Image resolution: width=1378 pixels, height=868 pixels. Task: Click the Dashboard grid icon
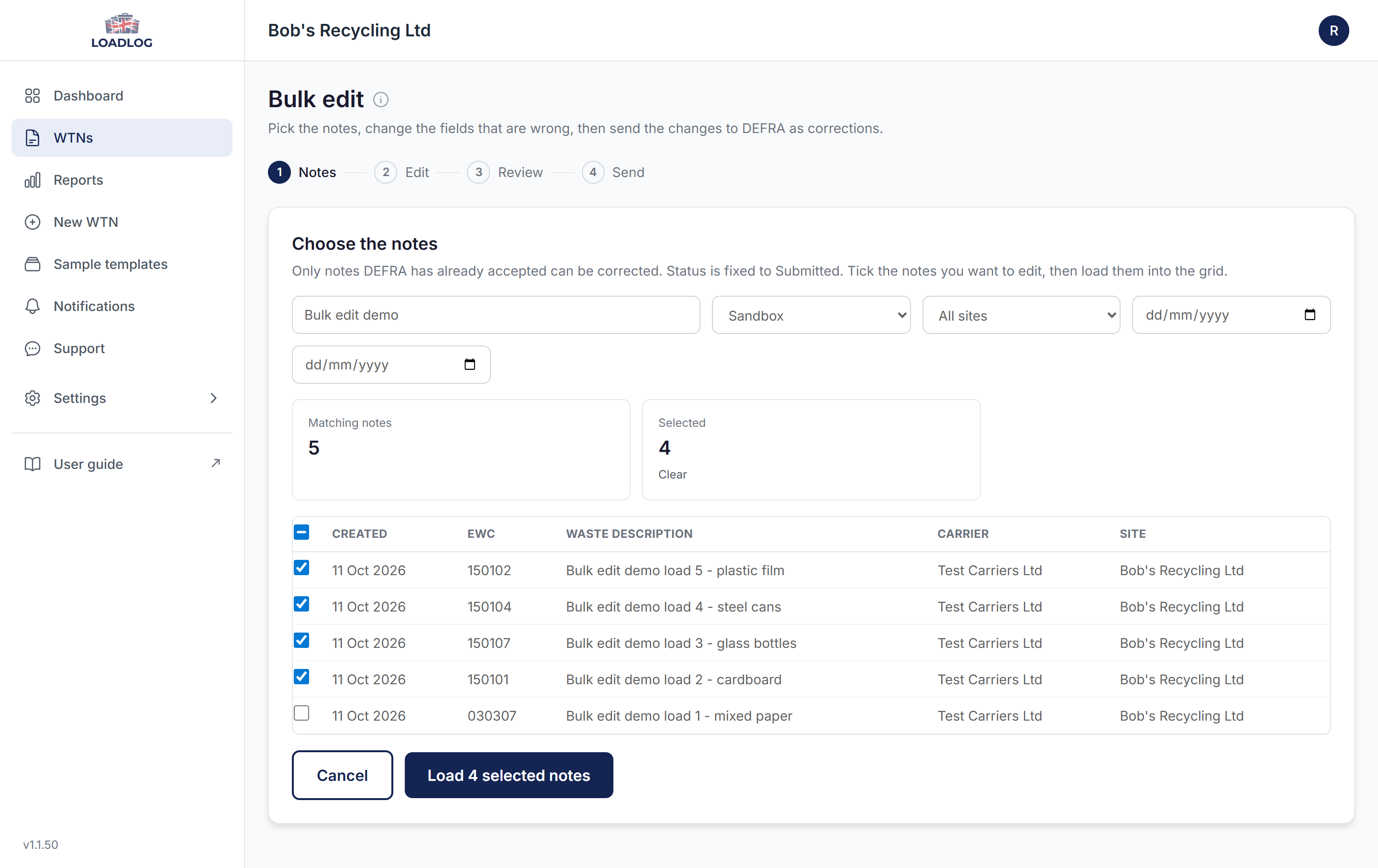[x=33, y=96]
